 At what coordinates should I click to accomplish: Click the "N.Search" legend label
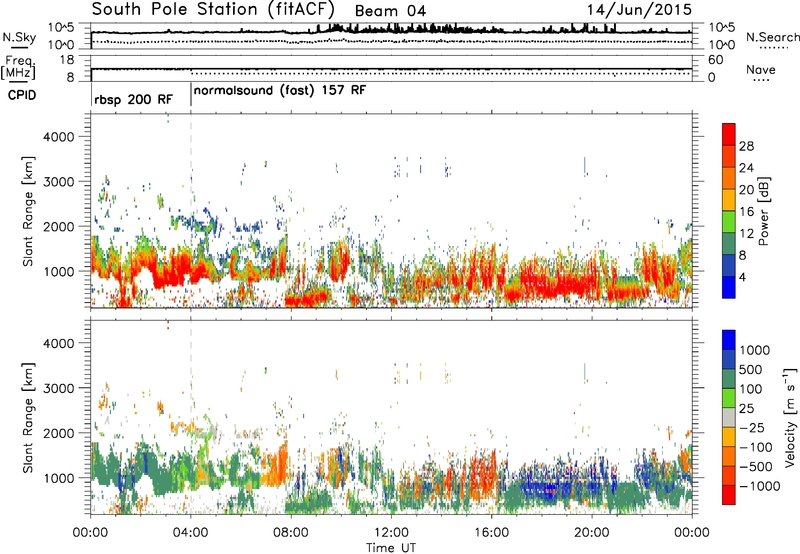[772, 37]
